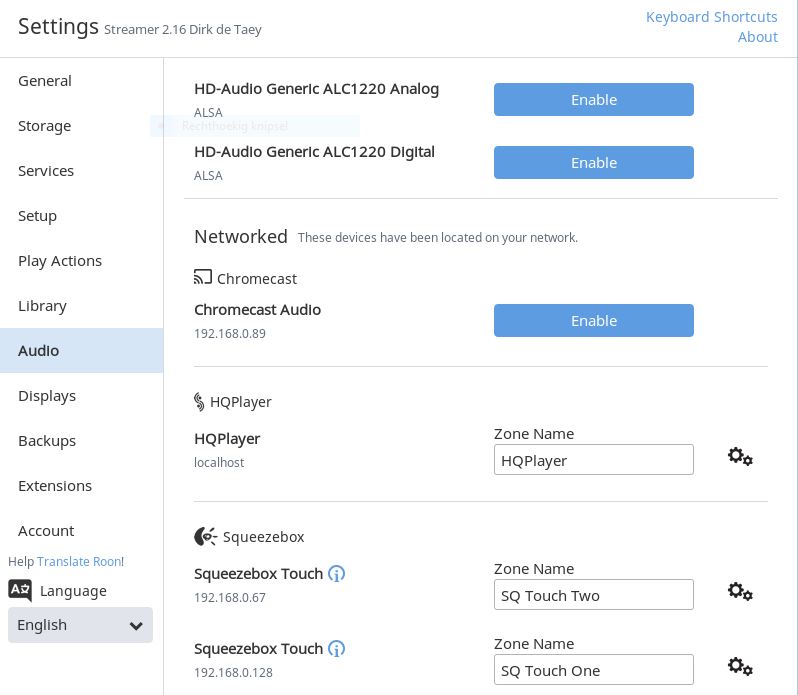798x695 pixels.
Task: Open the Displays settings section
Action: pos(81,396)
